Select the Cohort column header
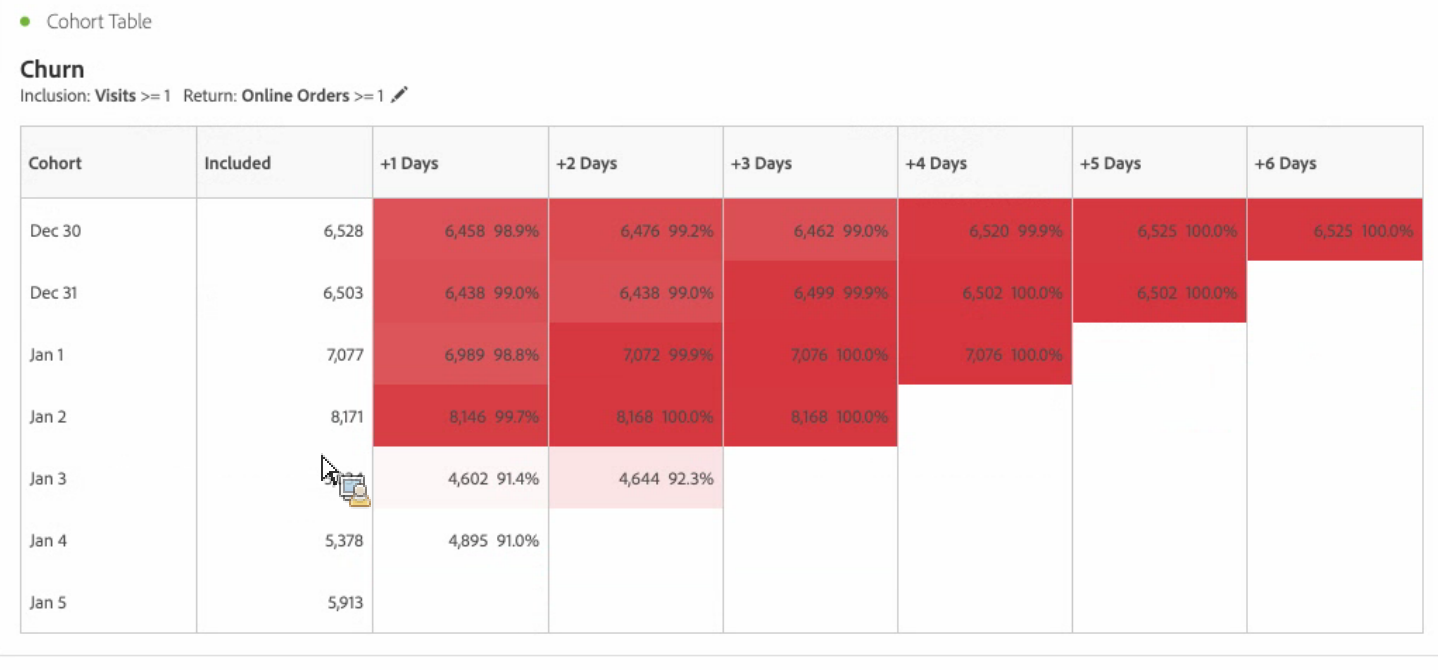The height and width of the screenshot is (670, 1438). pos(108,163)
